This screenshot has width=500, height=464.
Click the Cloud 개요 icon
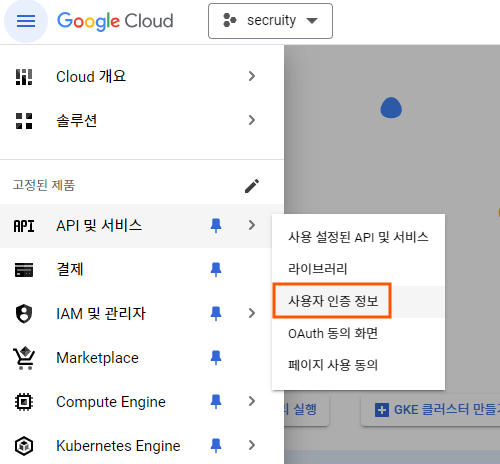[x=24, y=77]
